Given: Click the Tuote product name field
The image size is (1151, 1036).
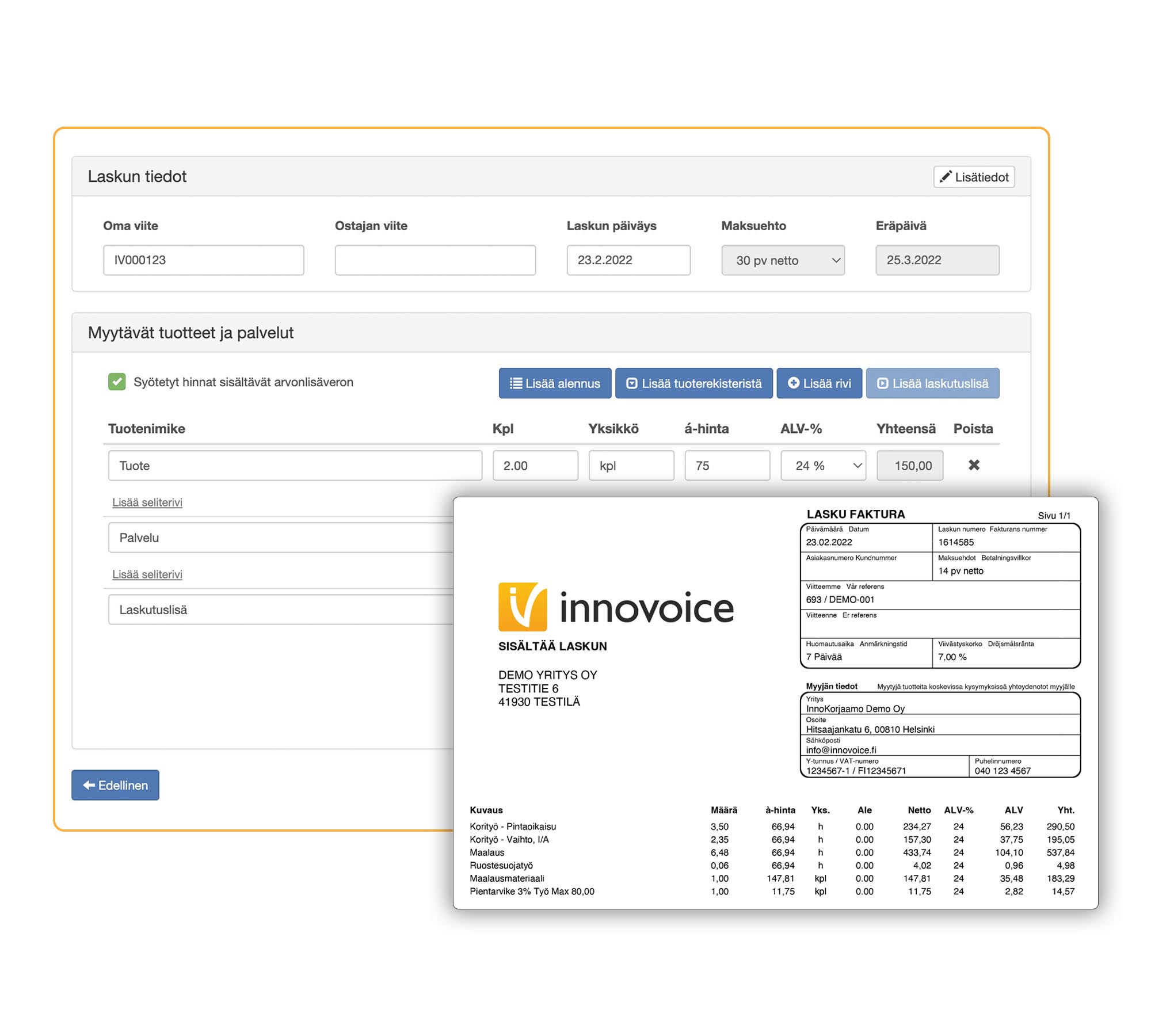Looking at the screenshot, I should tap(295, 466).
